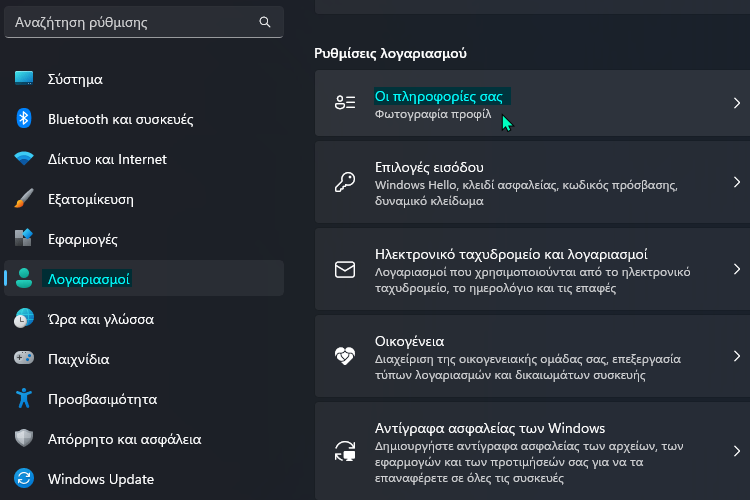This screenshot has height=500, width=750.
Task: Expand Επιλογές εισόδου chevron
Action: click(737, 182)
